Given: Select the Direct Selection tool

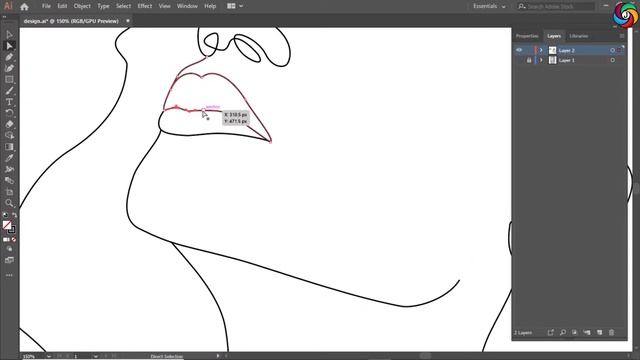Looking at the screenshot, I should (9, 46).
